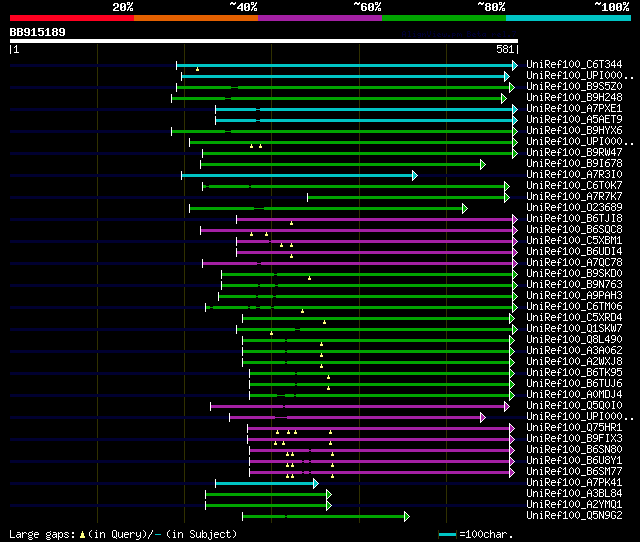Click the cyan ~100% identity legend segment

pos(569,18)
